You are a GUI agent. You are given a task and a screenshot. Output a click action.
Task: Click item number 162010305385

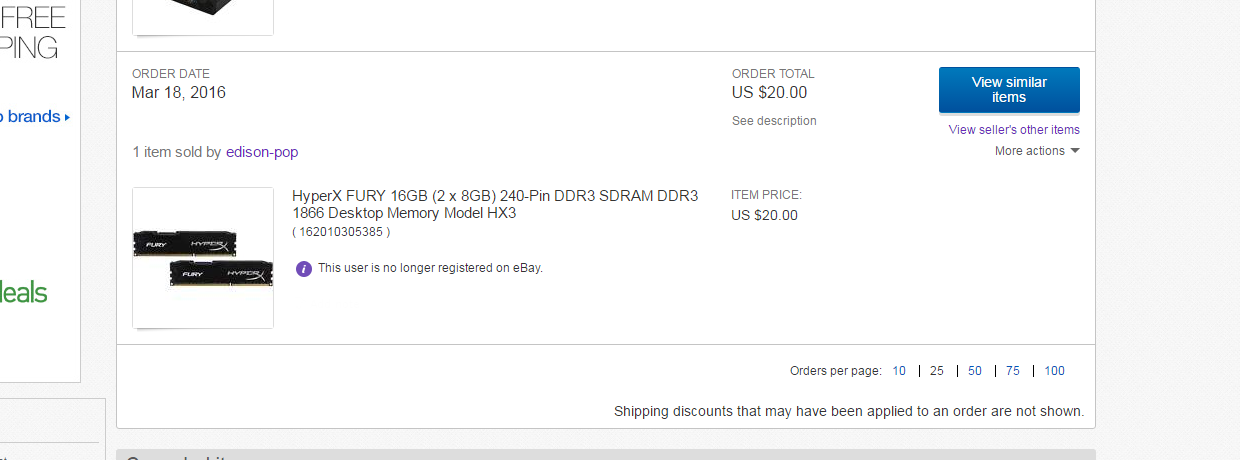[x=341, y=232]
